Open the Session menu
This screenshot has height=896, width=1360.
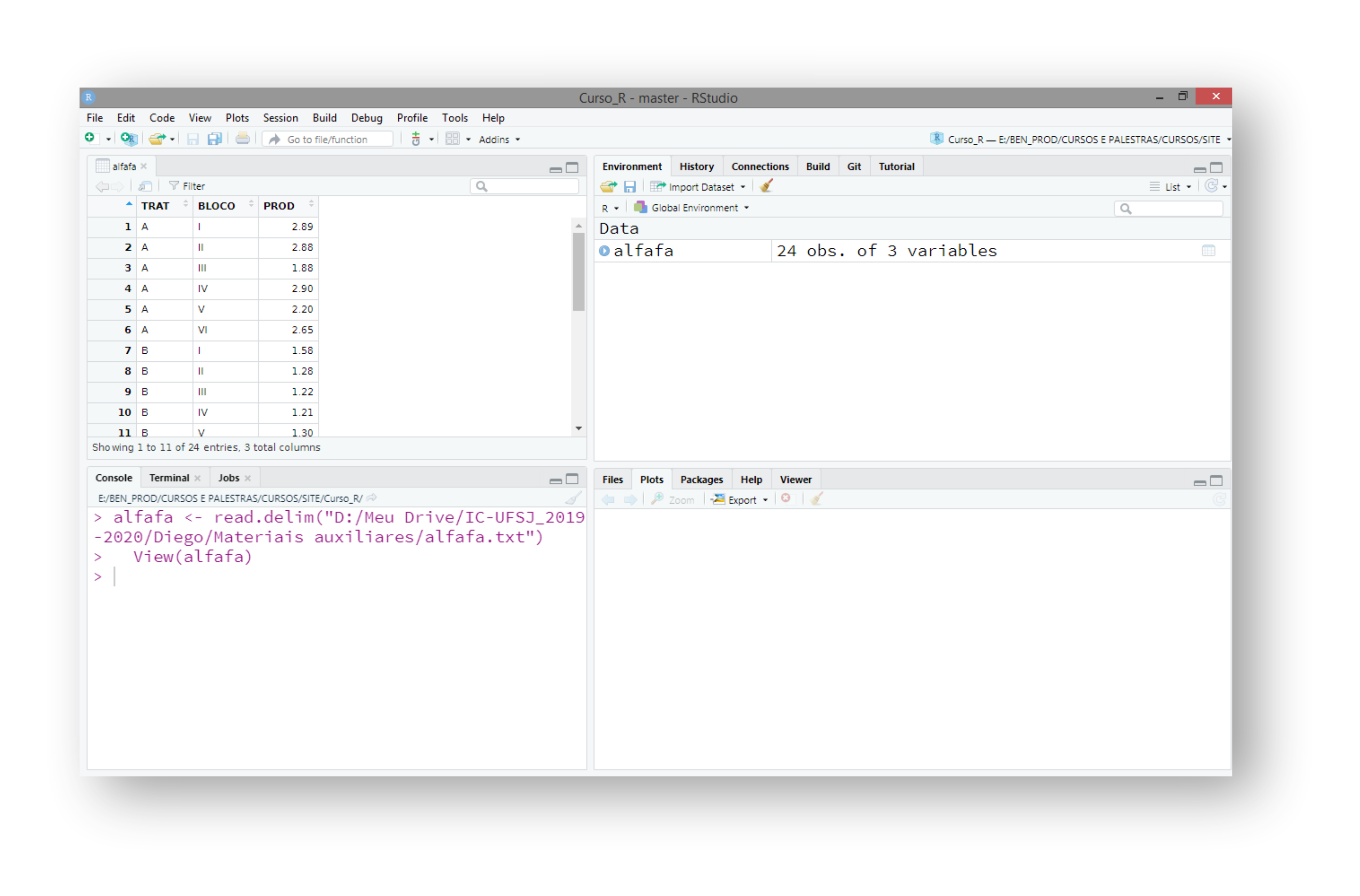(280, 118)
